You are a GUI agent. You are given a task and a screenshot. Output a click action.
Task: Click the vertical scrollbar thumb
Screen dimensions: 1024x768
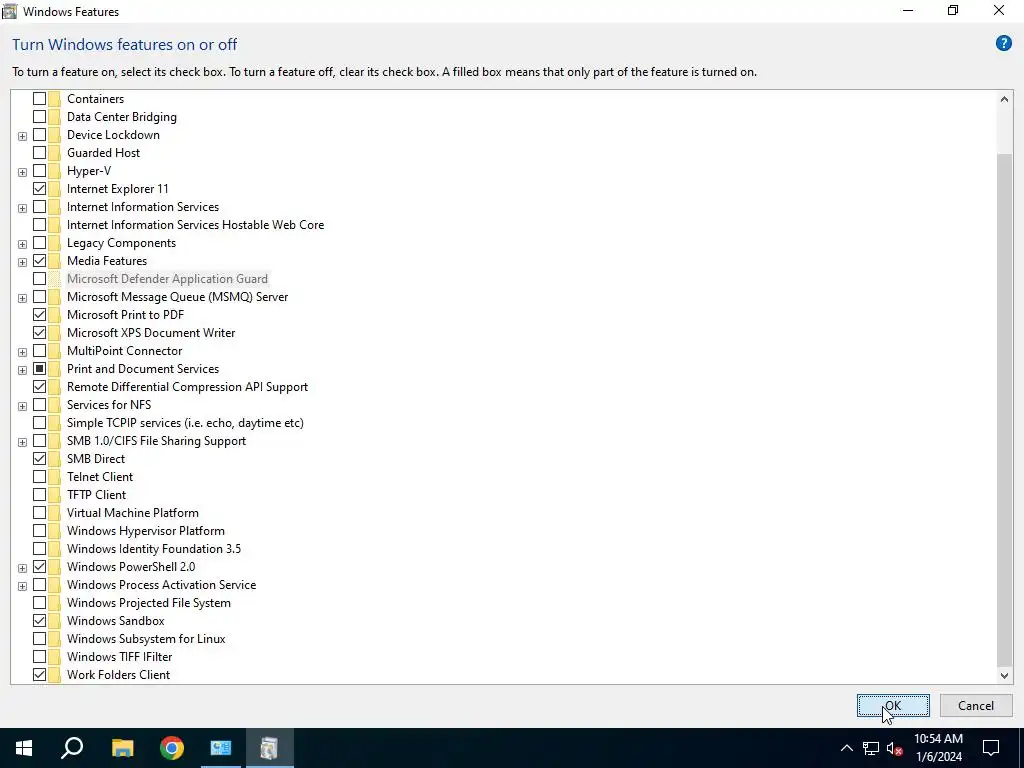tap(1004, 409)
